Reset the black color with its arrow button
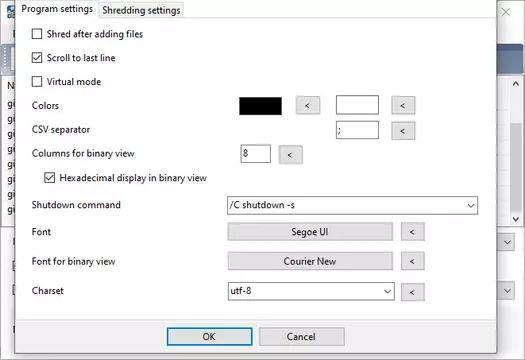This screenshot has width=525, height=360. coord(308,105)
